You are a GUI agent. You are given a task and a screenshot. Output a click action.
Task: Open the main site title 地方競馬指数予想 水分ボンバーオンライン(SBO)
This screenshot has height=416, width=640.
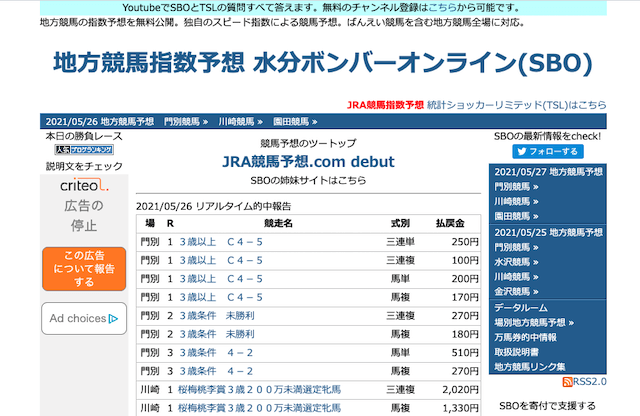click(x=323, y=63)
